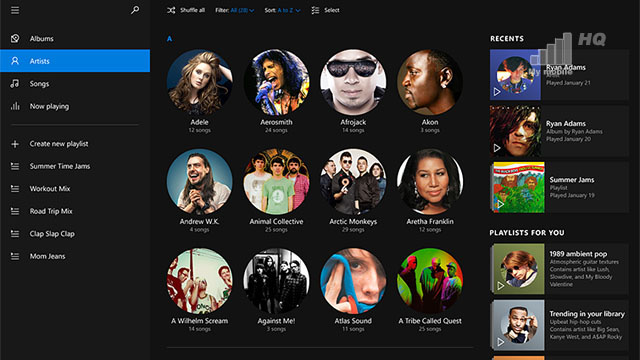
Task: Open Arctic Monkeys artist photo
Action: tap(353, 182)
